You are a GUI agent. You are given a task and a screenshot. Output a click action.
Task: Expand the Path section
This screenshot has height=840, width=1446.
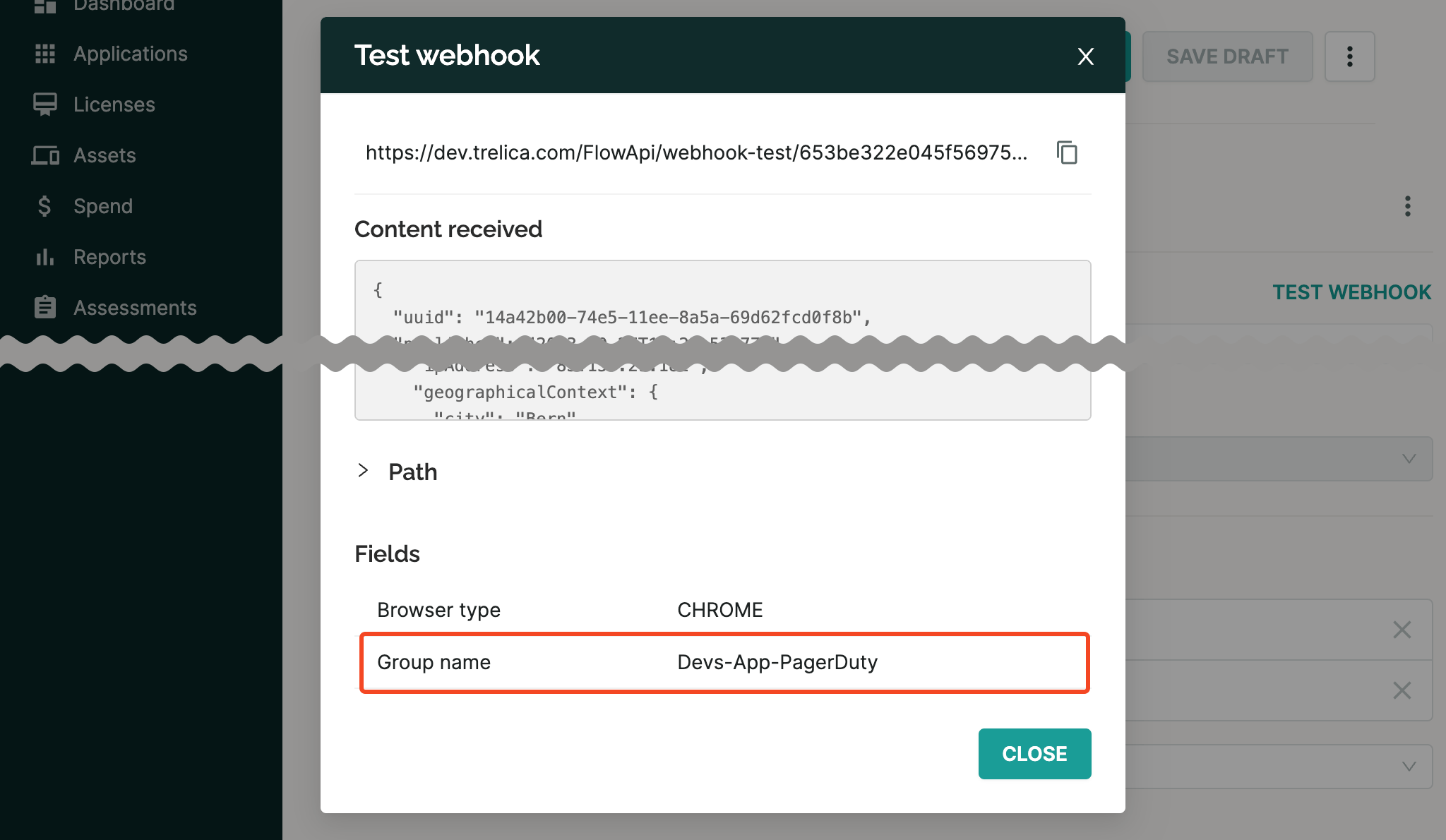(x=363, y=470)
